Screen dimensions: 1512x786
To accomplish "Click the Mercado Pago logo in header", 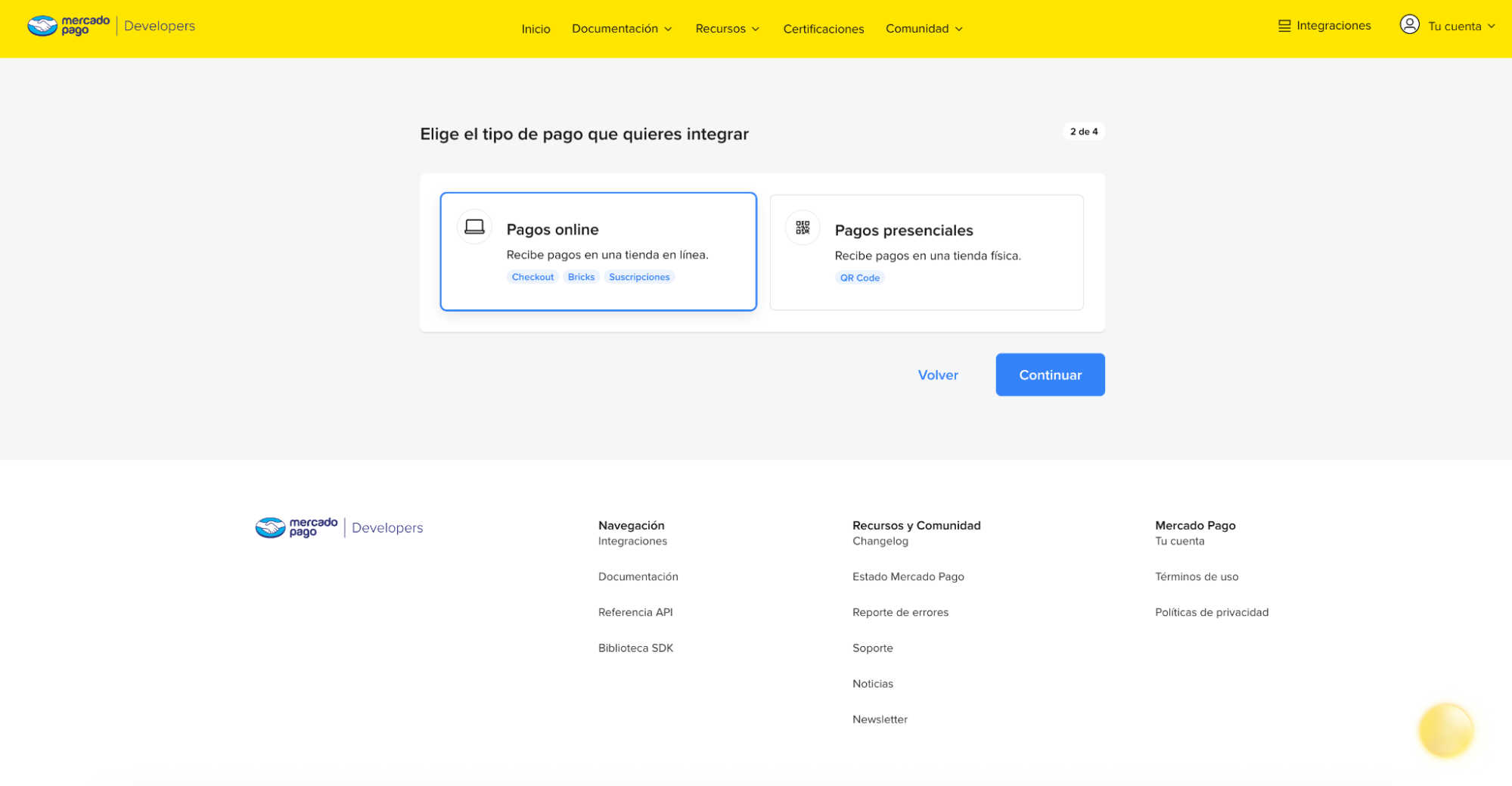I will [69, 26].
